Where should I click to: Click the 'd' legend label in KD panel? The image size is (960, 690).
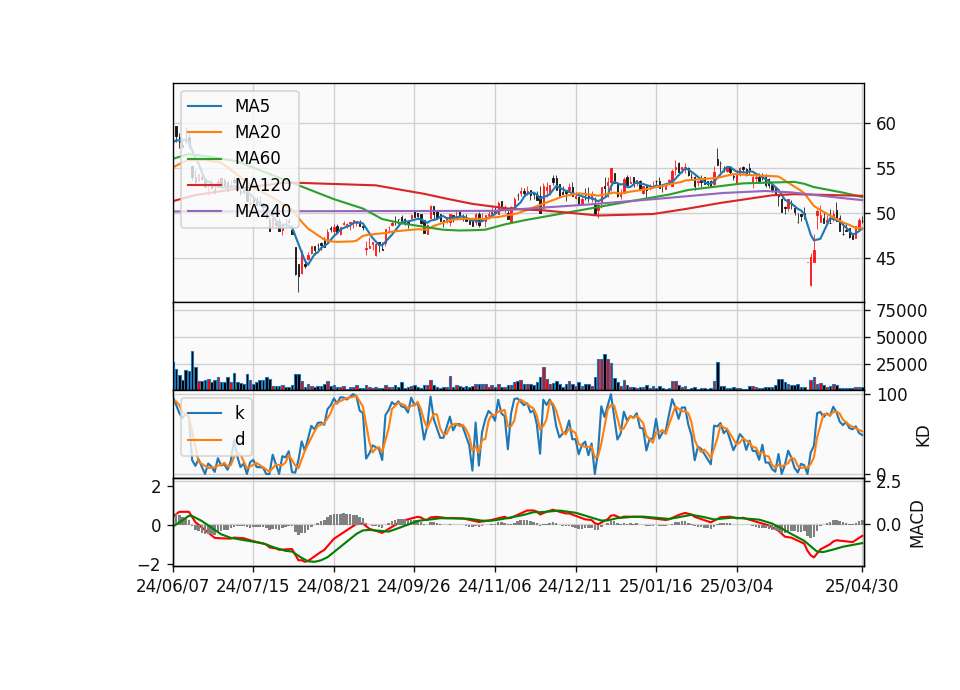239,439
